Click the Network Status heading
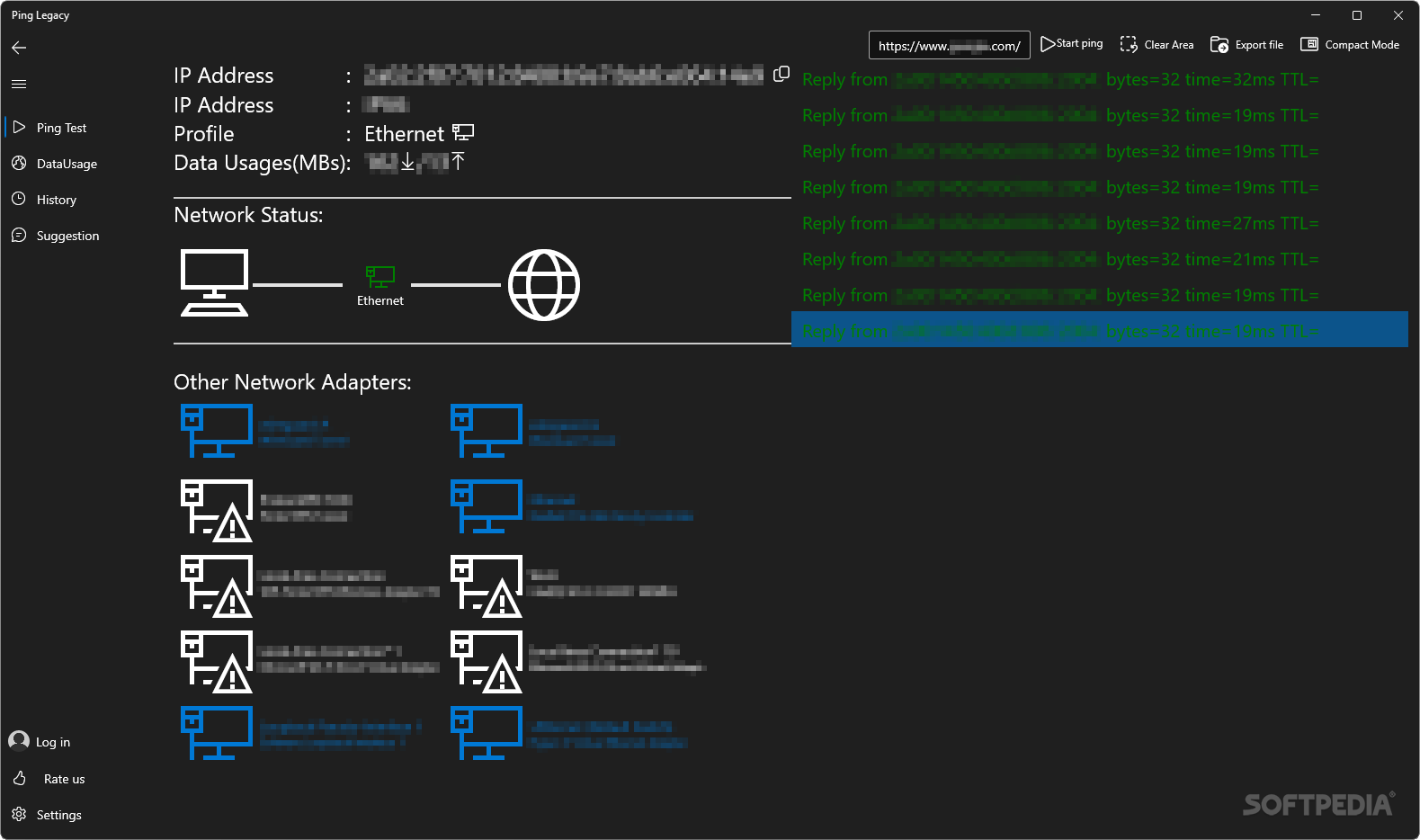This screenshot has height=840, width=1420. click(x=248, y=215)
